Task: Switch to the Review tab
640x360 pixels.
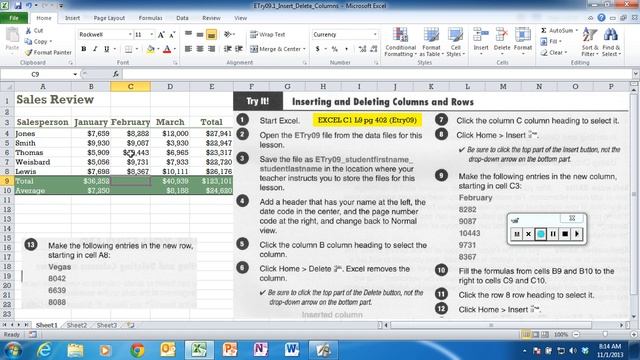Action: [211, 18]
